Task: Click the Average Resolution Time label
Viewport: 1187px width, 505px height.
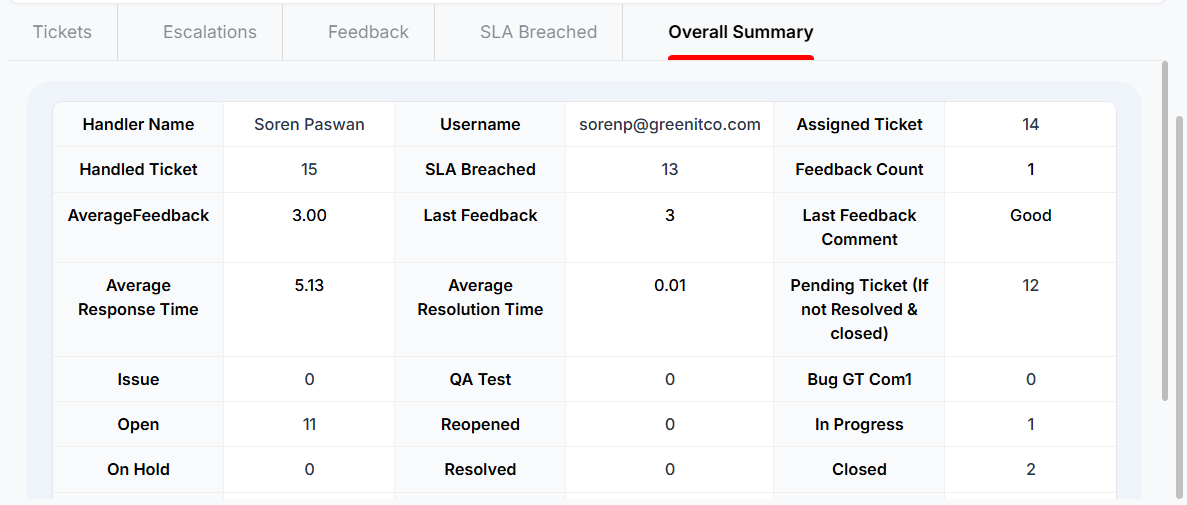Action: (480, 298)
